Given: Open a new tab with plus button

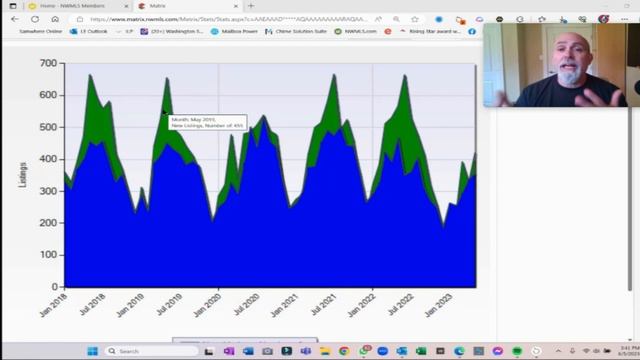Looking at the screenshot, I should click(251, 6).
